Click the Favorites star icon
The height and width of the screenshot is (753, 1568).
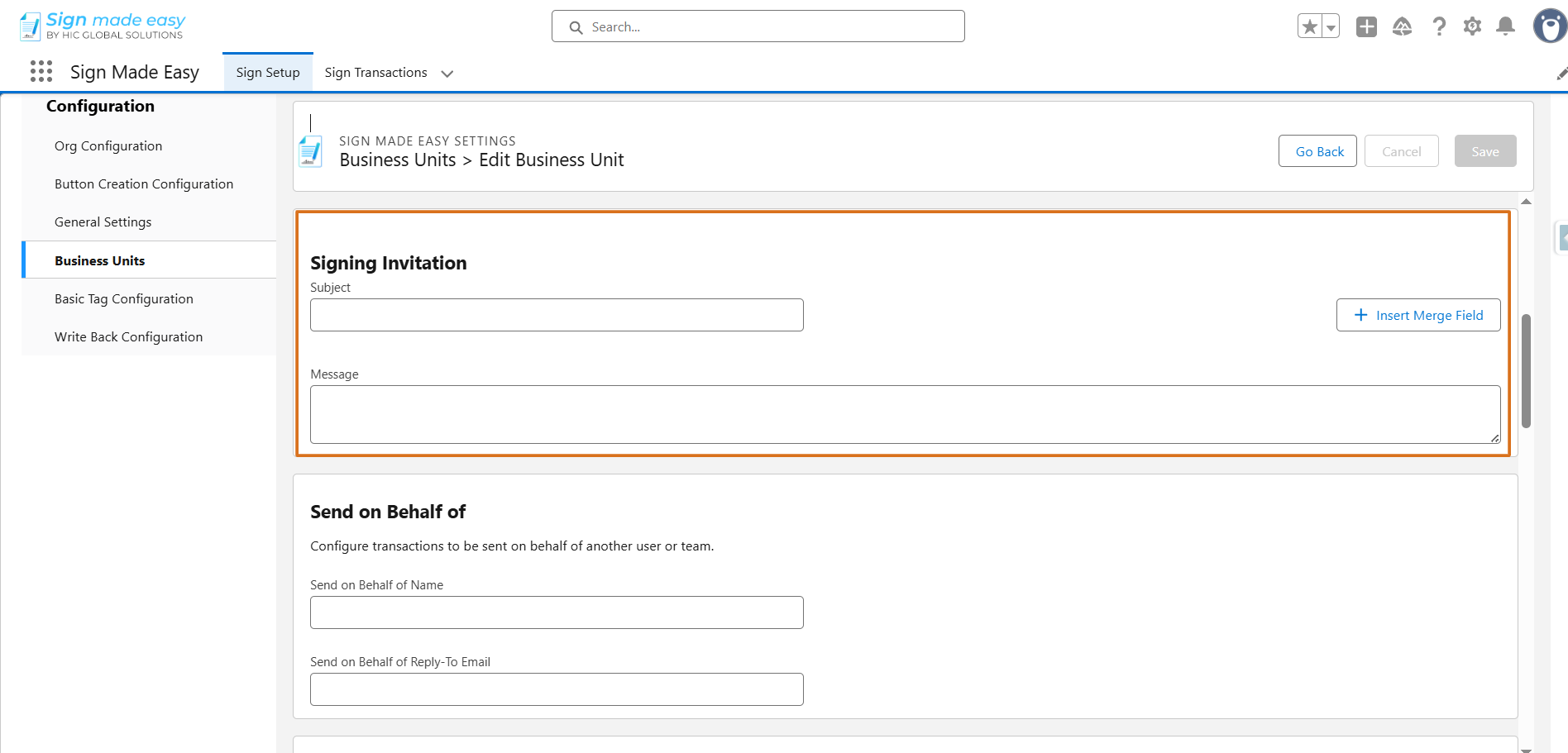[x=1309, y=27]
